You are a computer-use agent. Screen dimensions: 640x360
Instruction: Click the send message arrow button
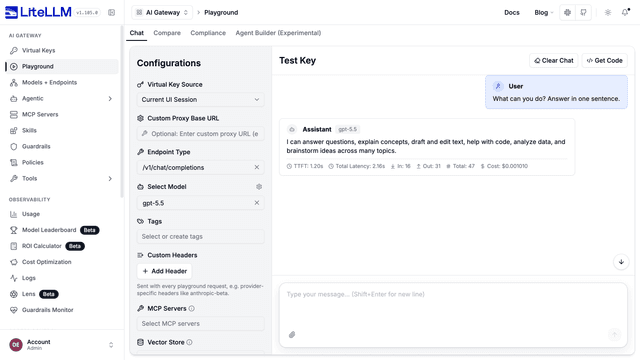point(614,335)
